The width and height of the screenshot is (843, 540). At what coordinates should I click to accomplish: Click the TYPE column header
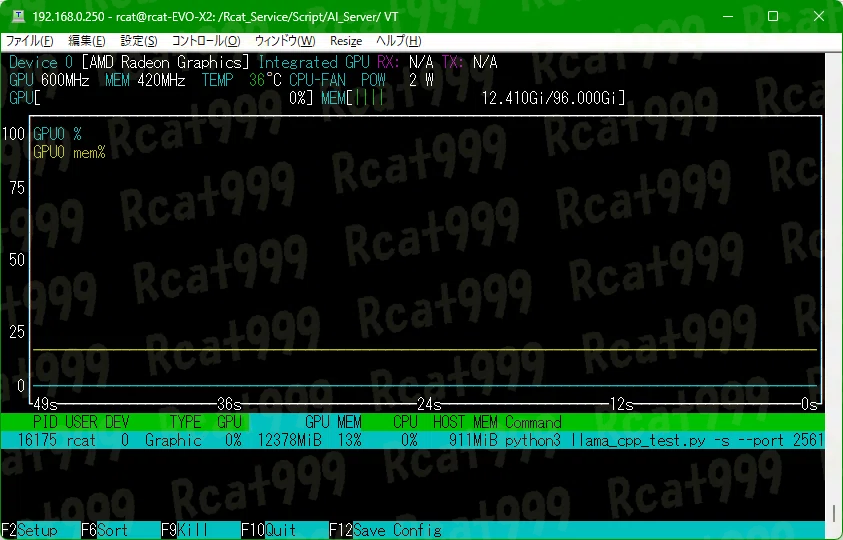pyautogui.click(x=185, y=422)
